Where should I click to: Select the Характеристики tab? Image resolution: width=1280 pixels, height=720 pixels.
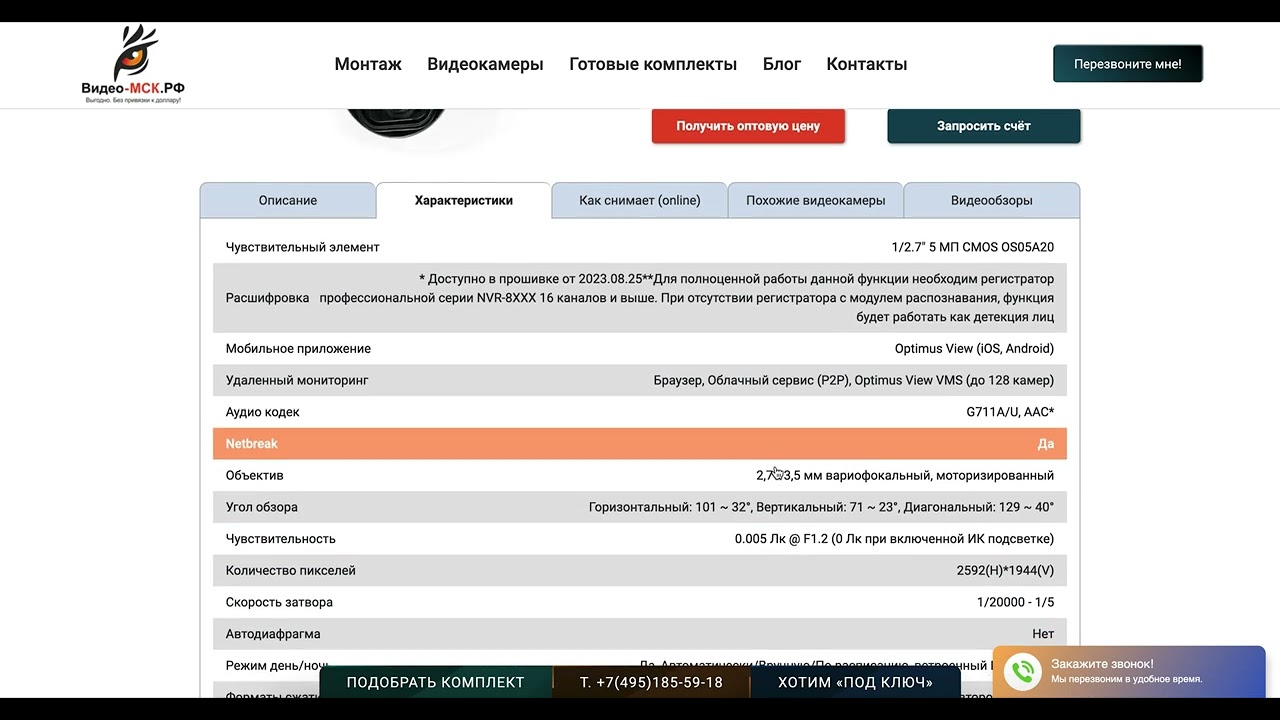point(464,200)
